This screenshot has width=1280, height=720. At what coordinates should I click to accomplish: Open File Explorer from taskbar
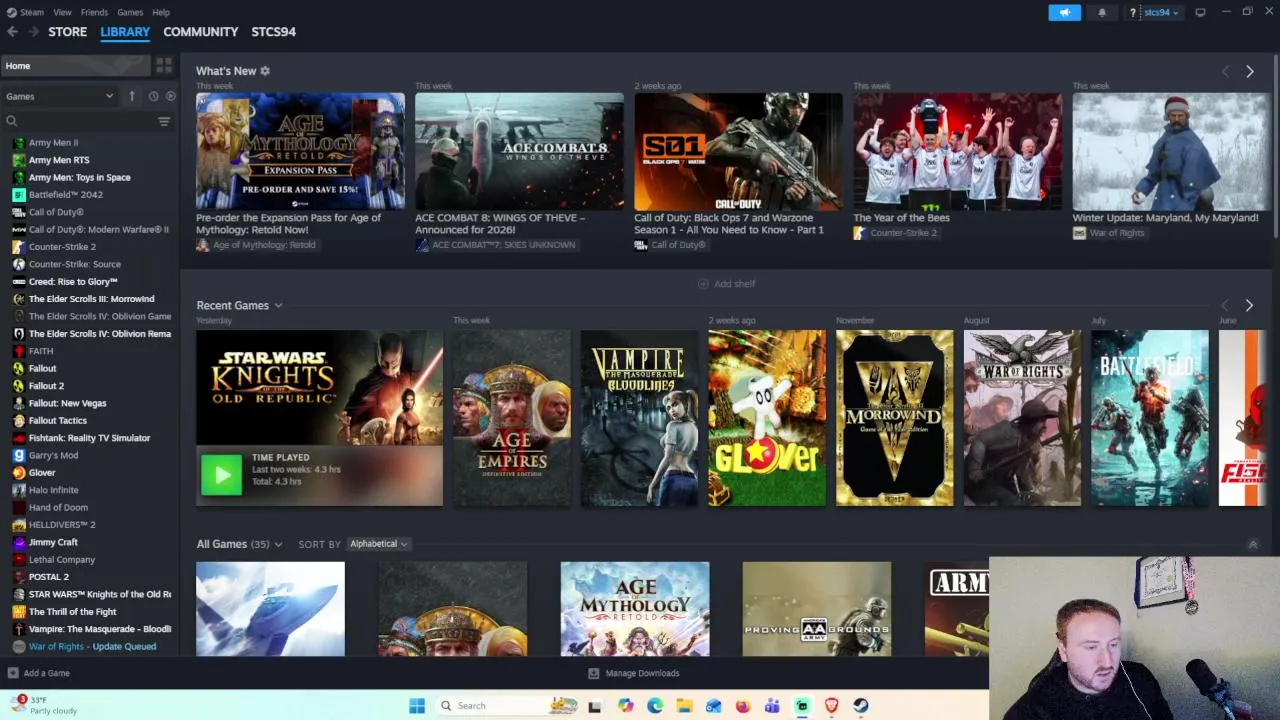(684, 706)
